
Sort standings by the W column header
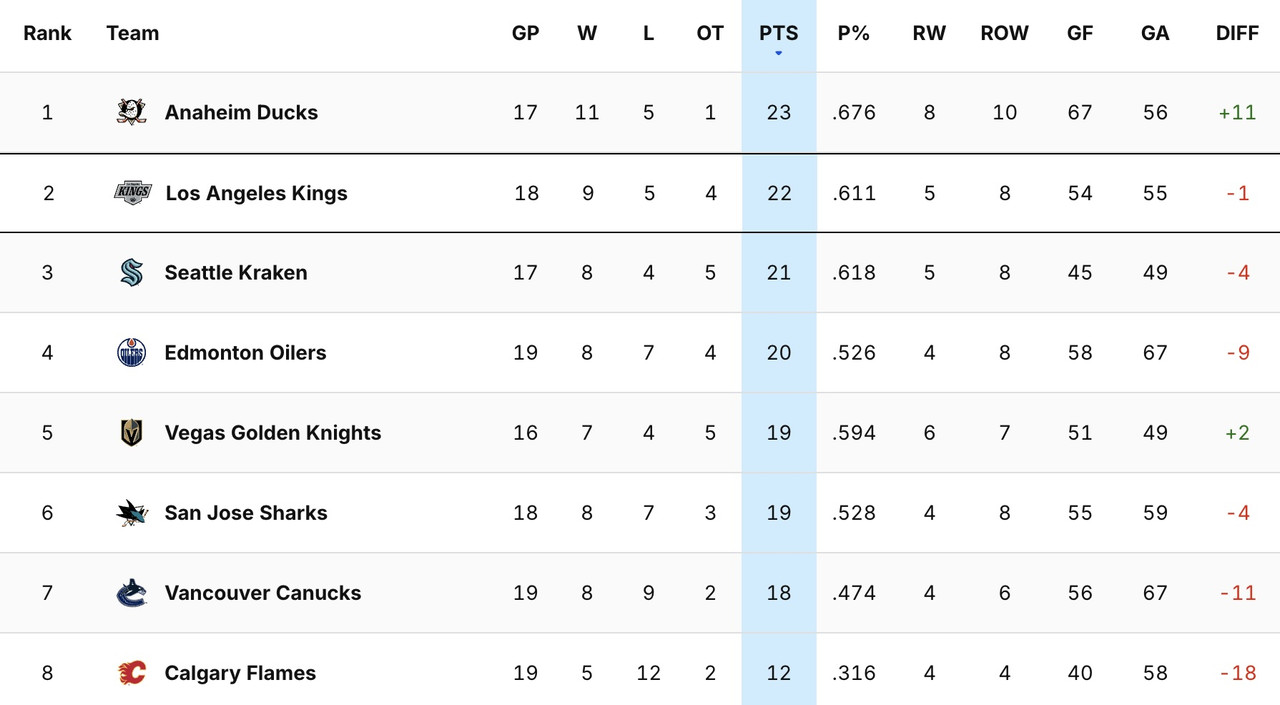pyautogui.click(x=587, y=33)
